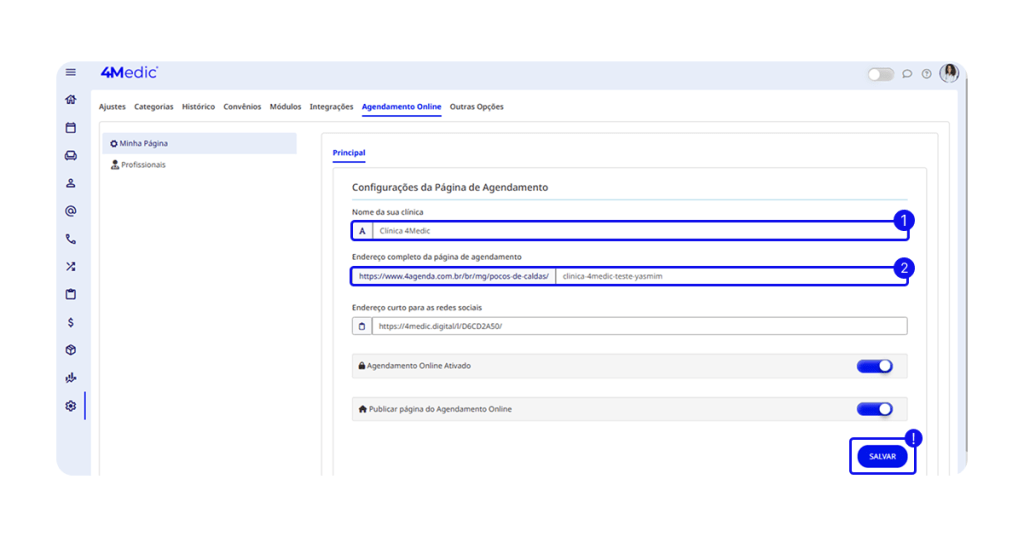Open the settings gear icon in sidebar
This screenshot has width=1024, height=537.
click(x=70, y=406)
